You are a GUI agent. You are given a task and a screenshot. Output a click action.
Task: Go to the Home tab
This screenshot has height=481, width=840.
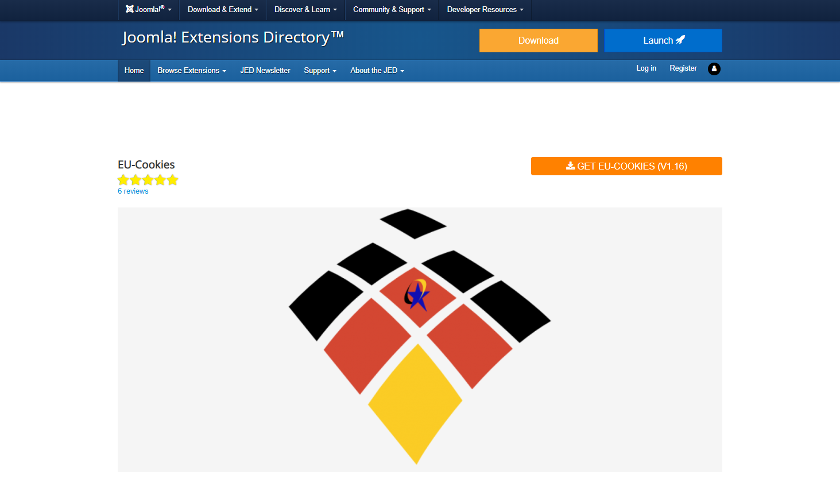(x=134, y=71)
